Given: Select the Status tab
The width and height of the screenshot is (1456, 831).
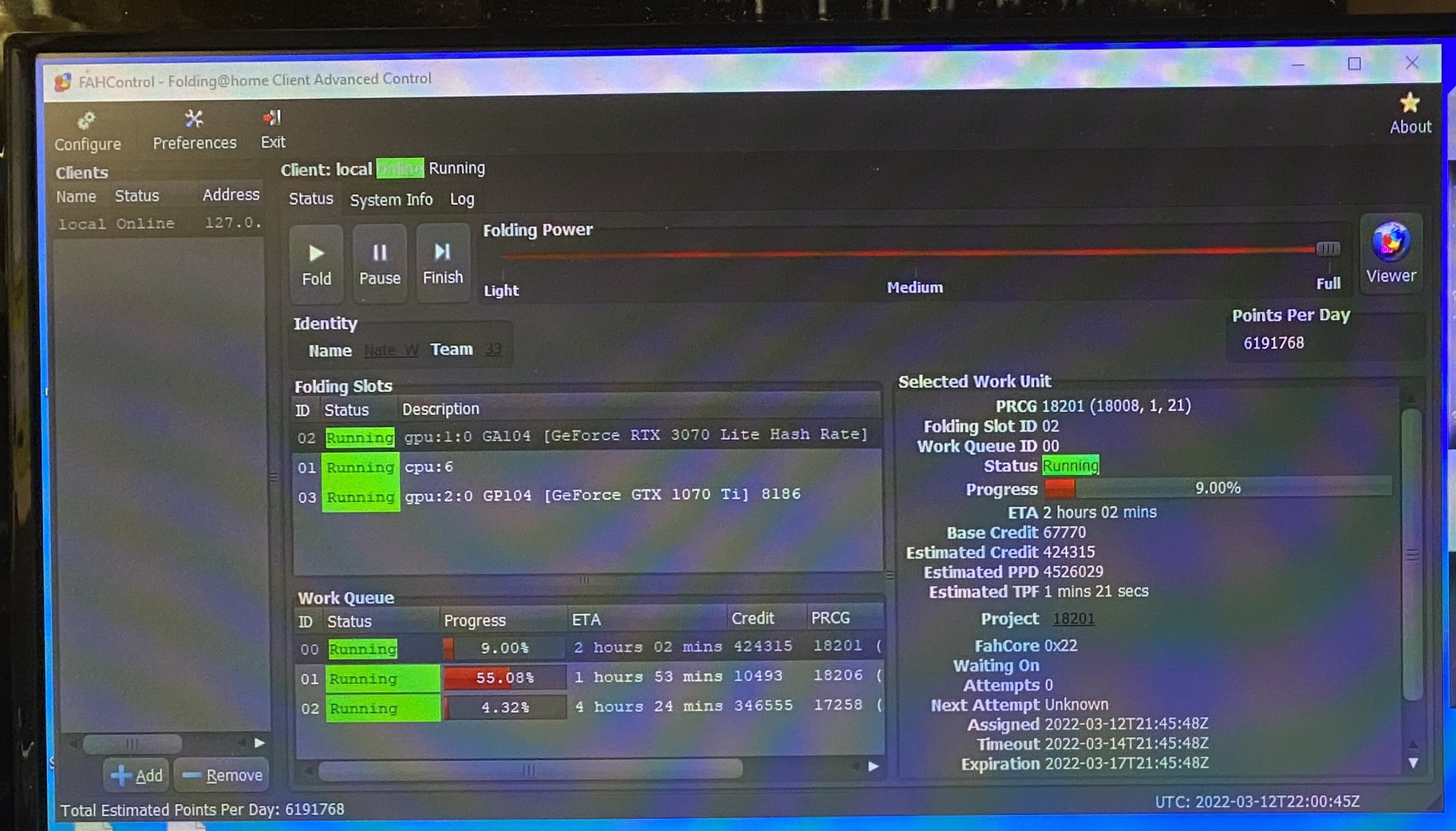Looking at the screenshot, I should pyautogui.click(x=311, y=199).
